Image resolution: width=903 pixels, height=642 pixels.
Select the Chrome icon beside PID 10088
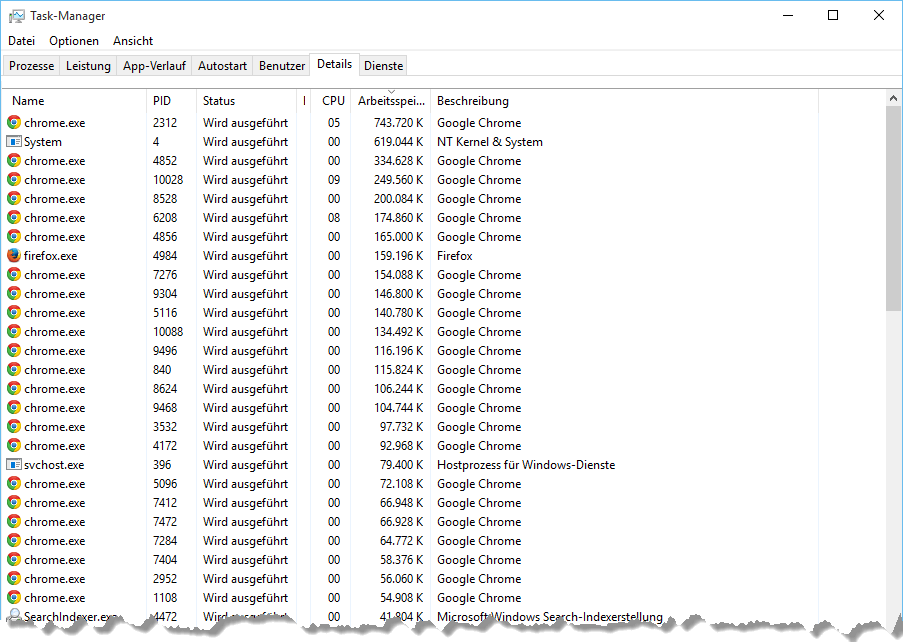14,331
